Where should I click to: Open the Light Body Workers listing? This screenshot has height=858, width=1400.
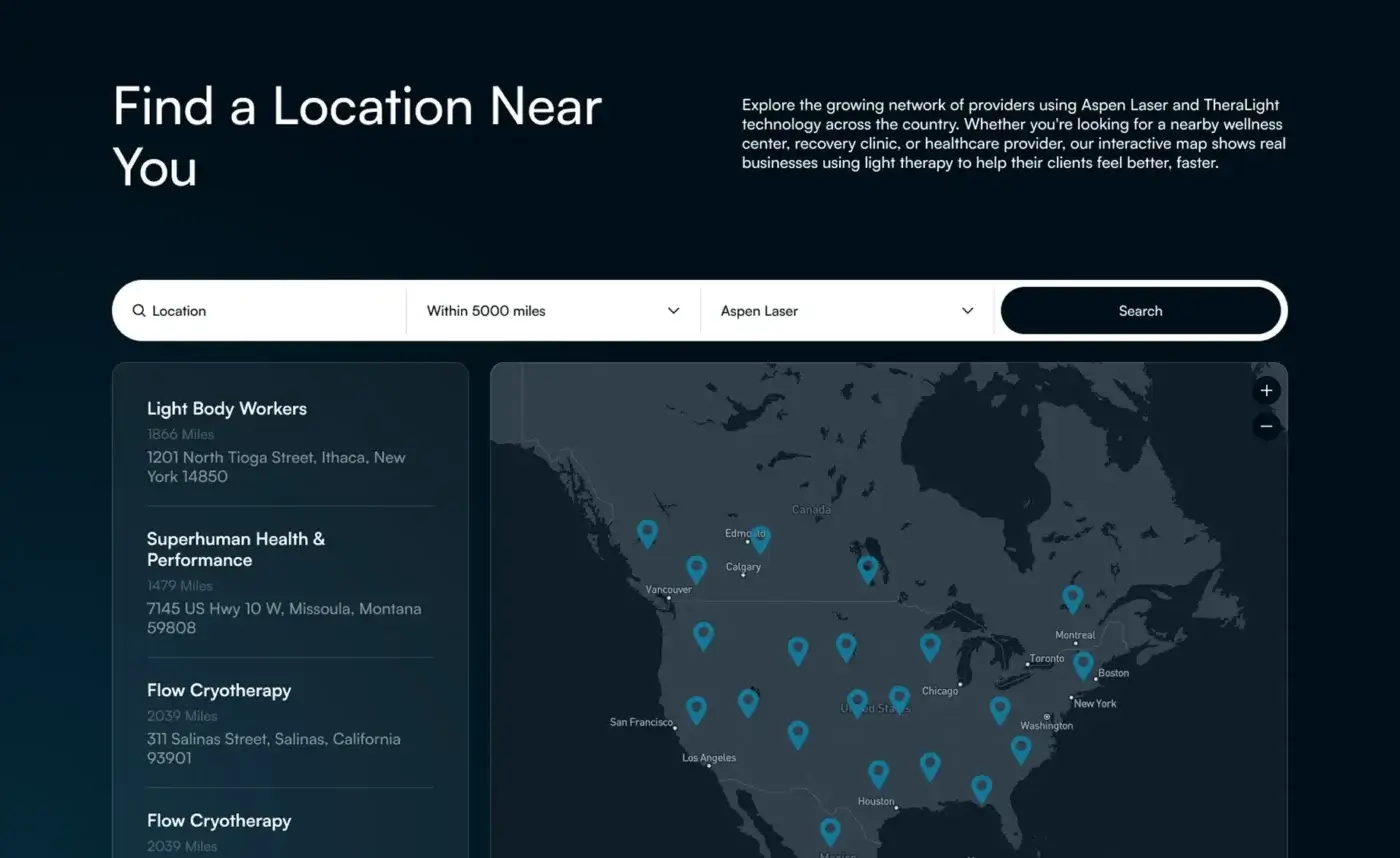point(227,409)
